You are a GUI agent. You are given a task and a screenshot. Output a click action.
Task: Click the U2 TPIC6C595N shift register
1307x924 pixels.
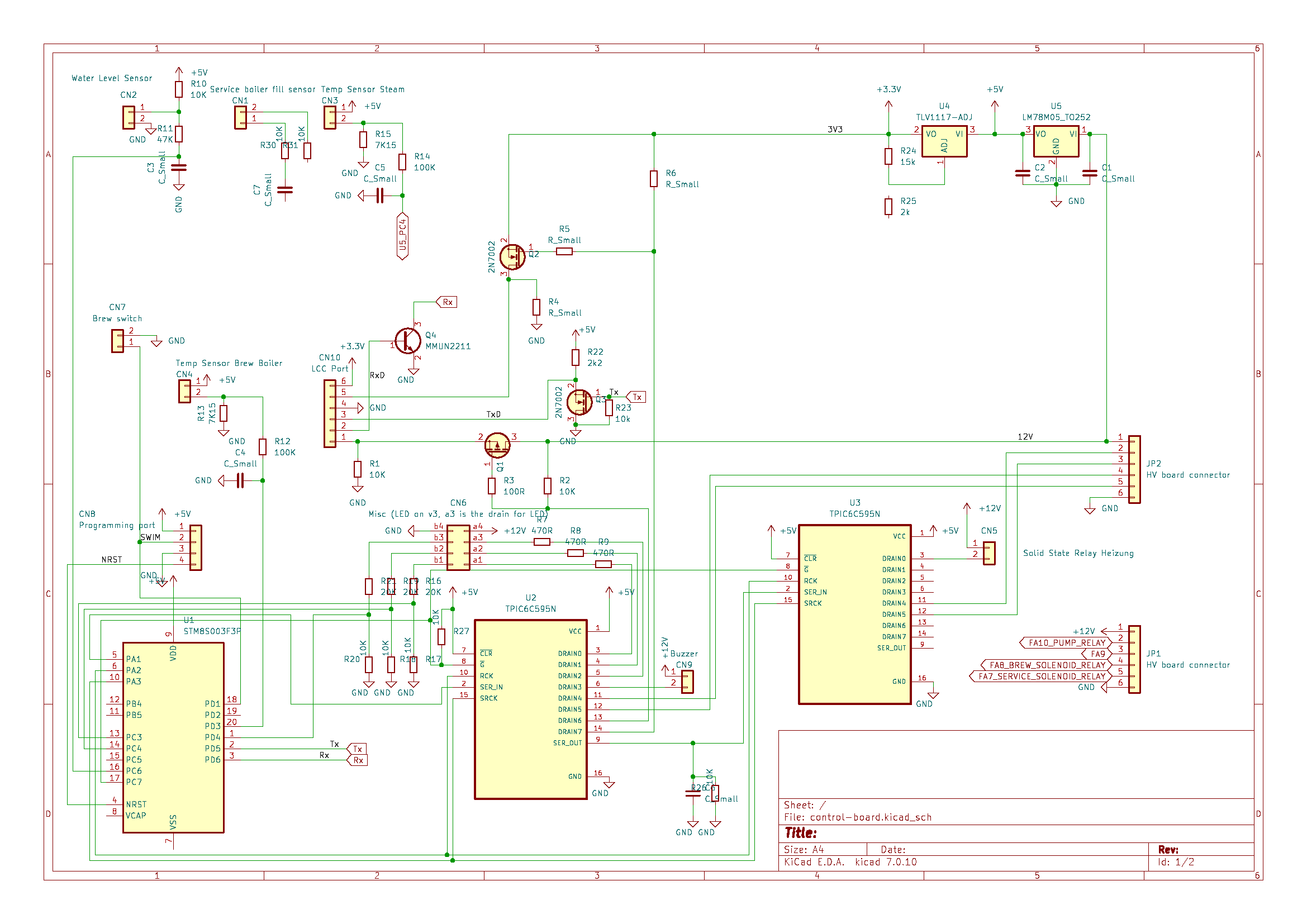coord(530,709)
